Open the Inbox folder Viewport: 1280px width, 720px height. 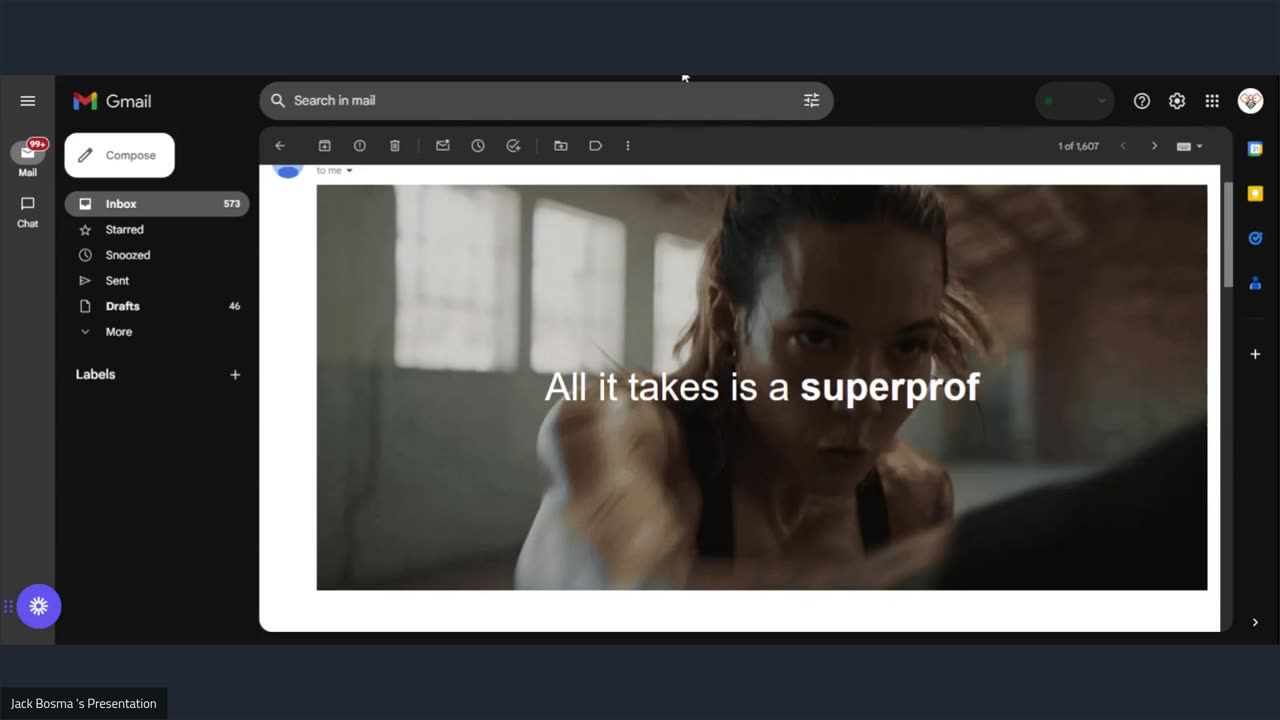point(157,204)
